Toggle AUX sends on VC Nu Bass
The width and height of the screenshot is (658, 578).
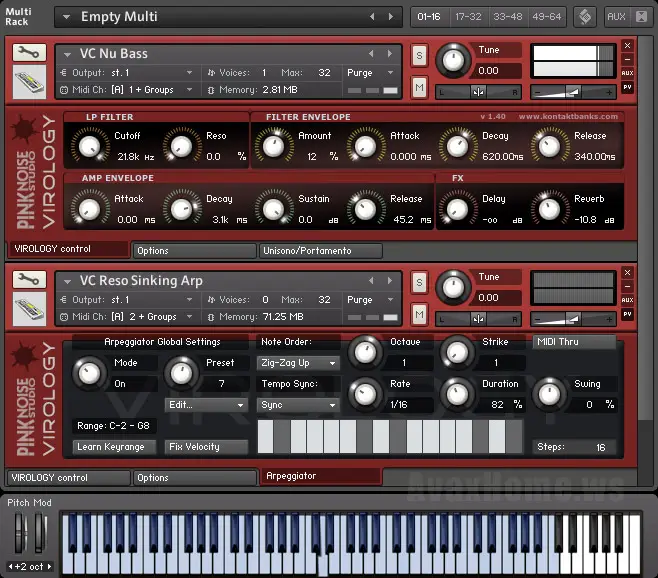coord(627,73)
